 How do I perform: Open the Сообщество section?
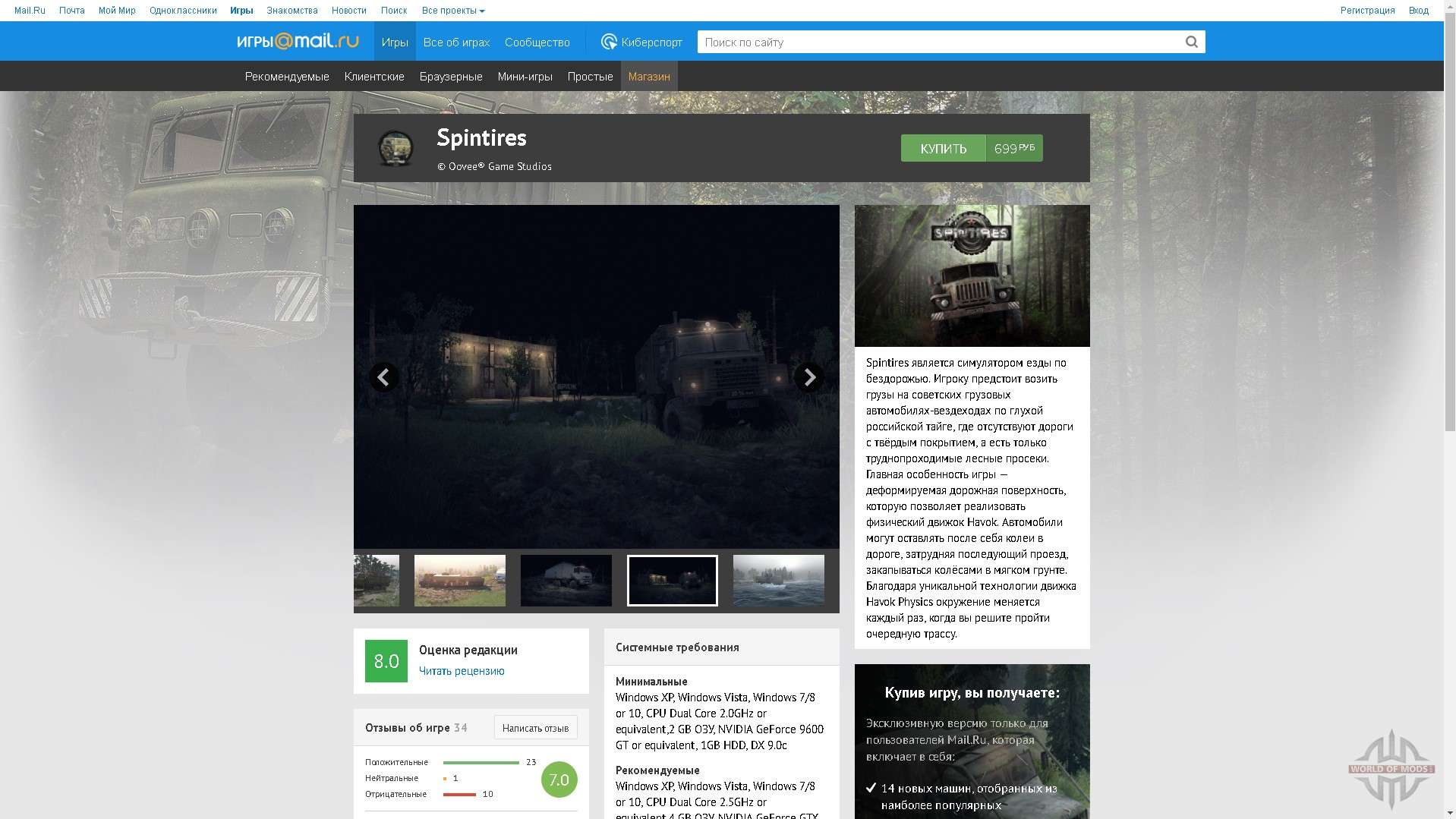click(537, 42)
